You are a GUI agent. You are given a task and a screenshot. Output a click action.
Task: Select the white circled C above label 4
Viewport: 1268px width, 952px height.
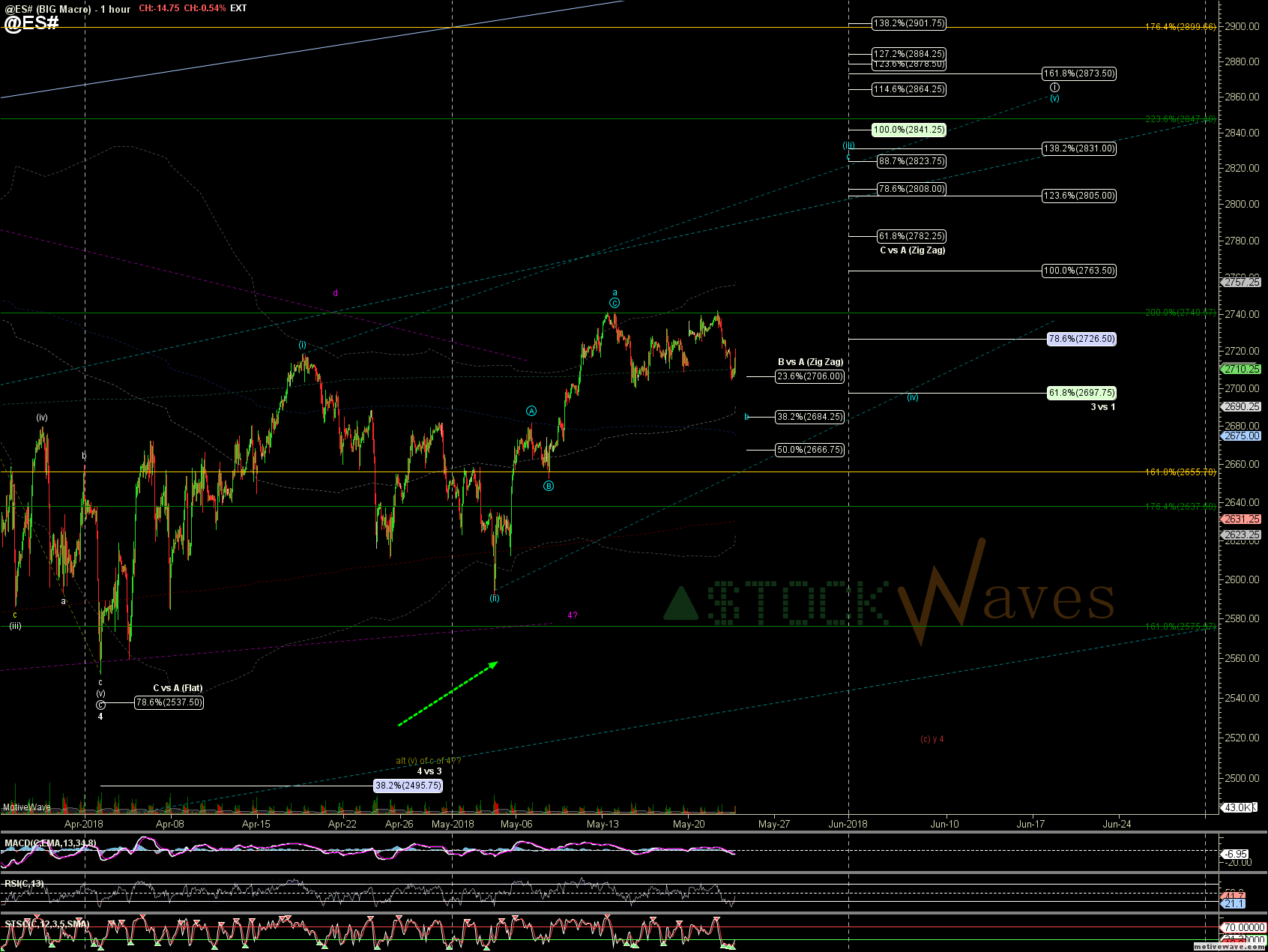tap(100, 705)
